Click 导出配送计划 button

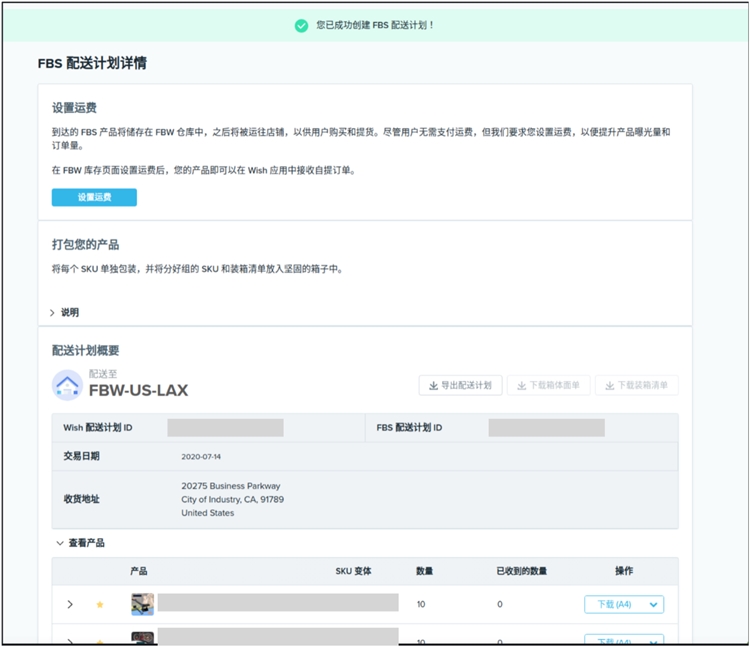pyautogui.click(x=460, y=385)
